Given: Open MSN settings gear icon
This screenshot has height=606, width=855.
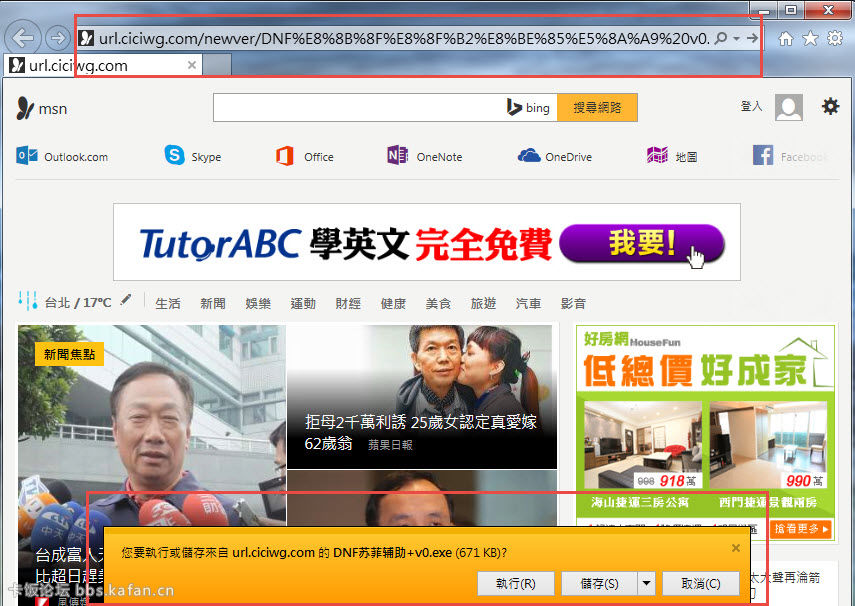Looking at the screenshot, I should [x=830, y=106].
